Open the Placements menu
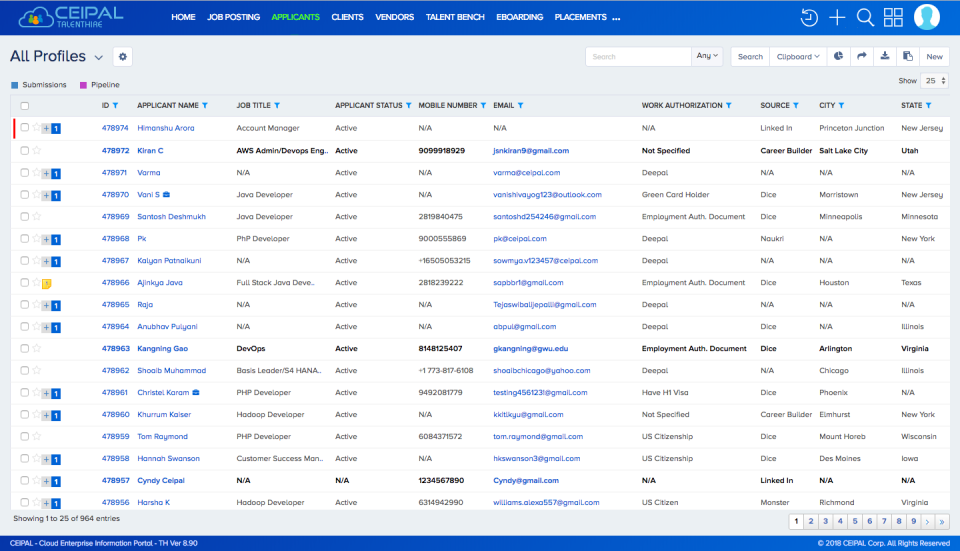Screen dimensions: 960x551 coord(580,17)
